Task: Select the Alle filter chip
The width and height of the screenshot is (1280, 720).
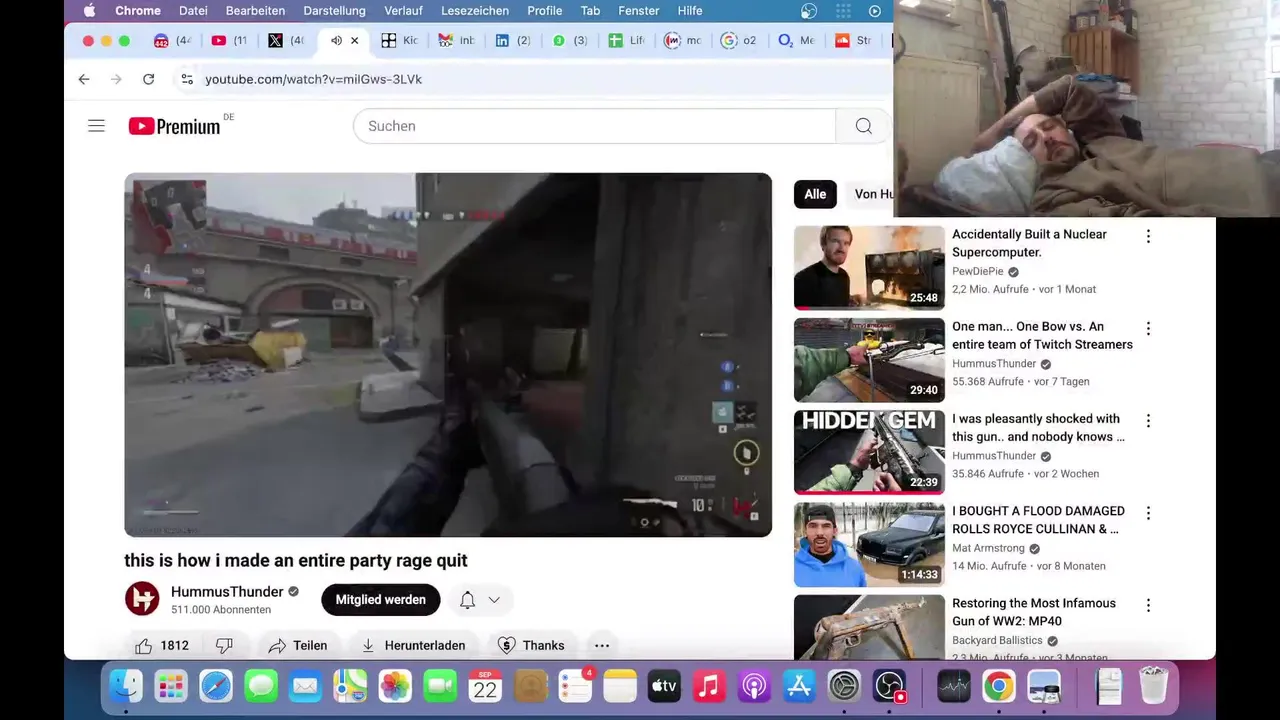Action: point(815,194)
